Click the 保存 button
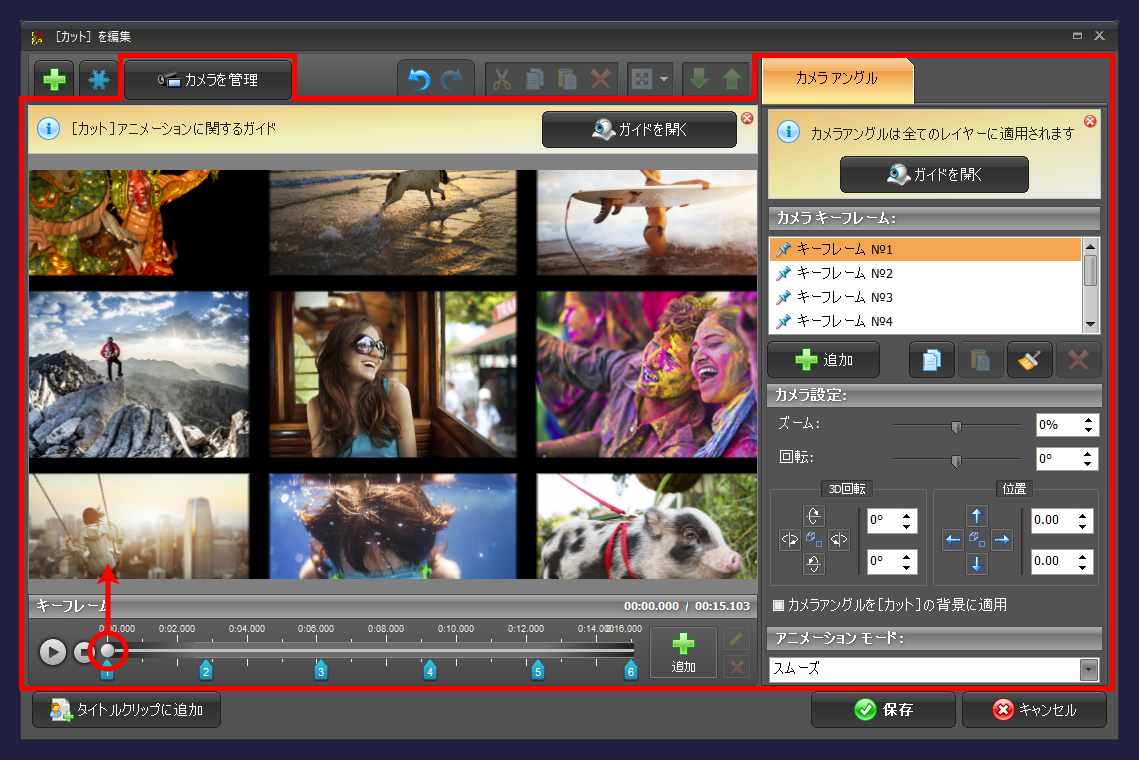This screenshot has width=1139, height=760. [x=883, y=710]
